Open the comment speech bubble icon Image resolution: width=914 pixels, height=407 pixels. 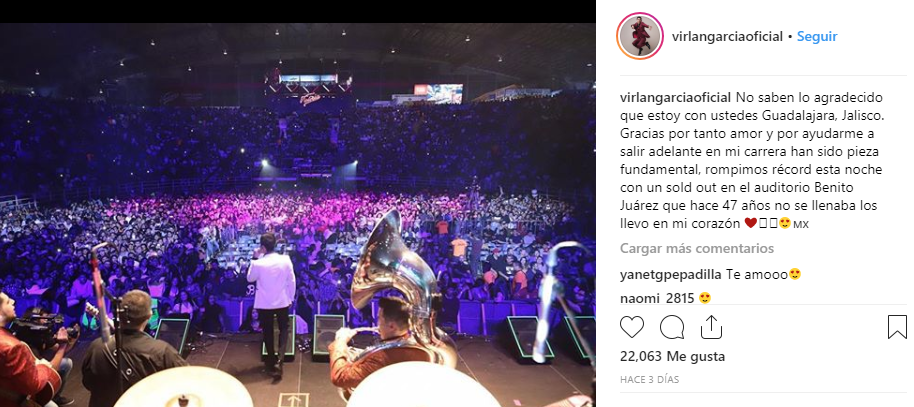[672, 327]
